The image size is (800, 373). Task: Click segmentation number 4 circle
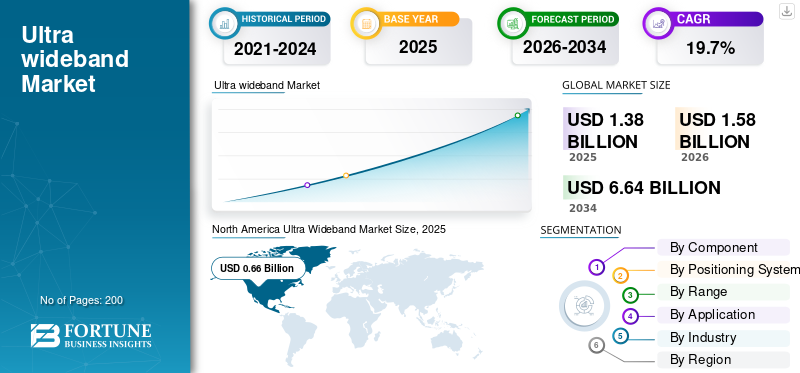tap(631, 316)
